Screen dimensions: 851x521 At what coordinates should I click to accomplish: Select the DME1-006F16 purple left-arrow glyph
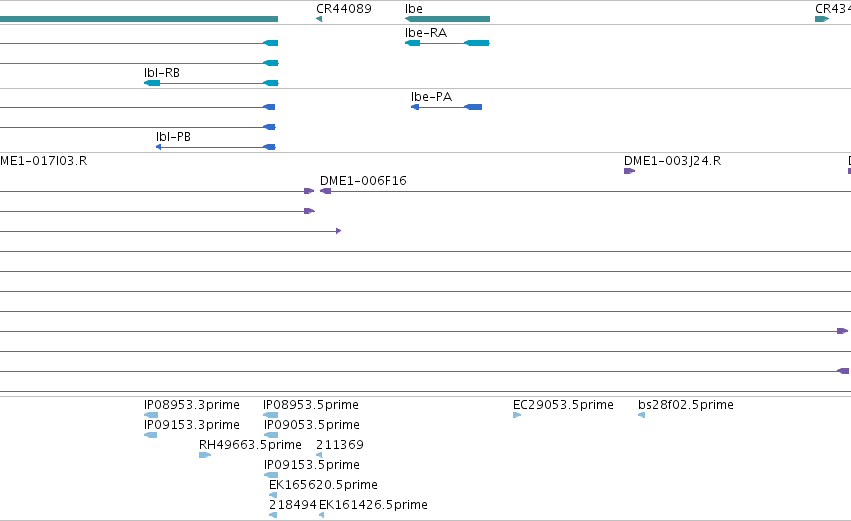326,191
